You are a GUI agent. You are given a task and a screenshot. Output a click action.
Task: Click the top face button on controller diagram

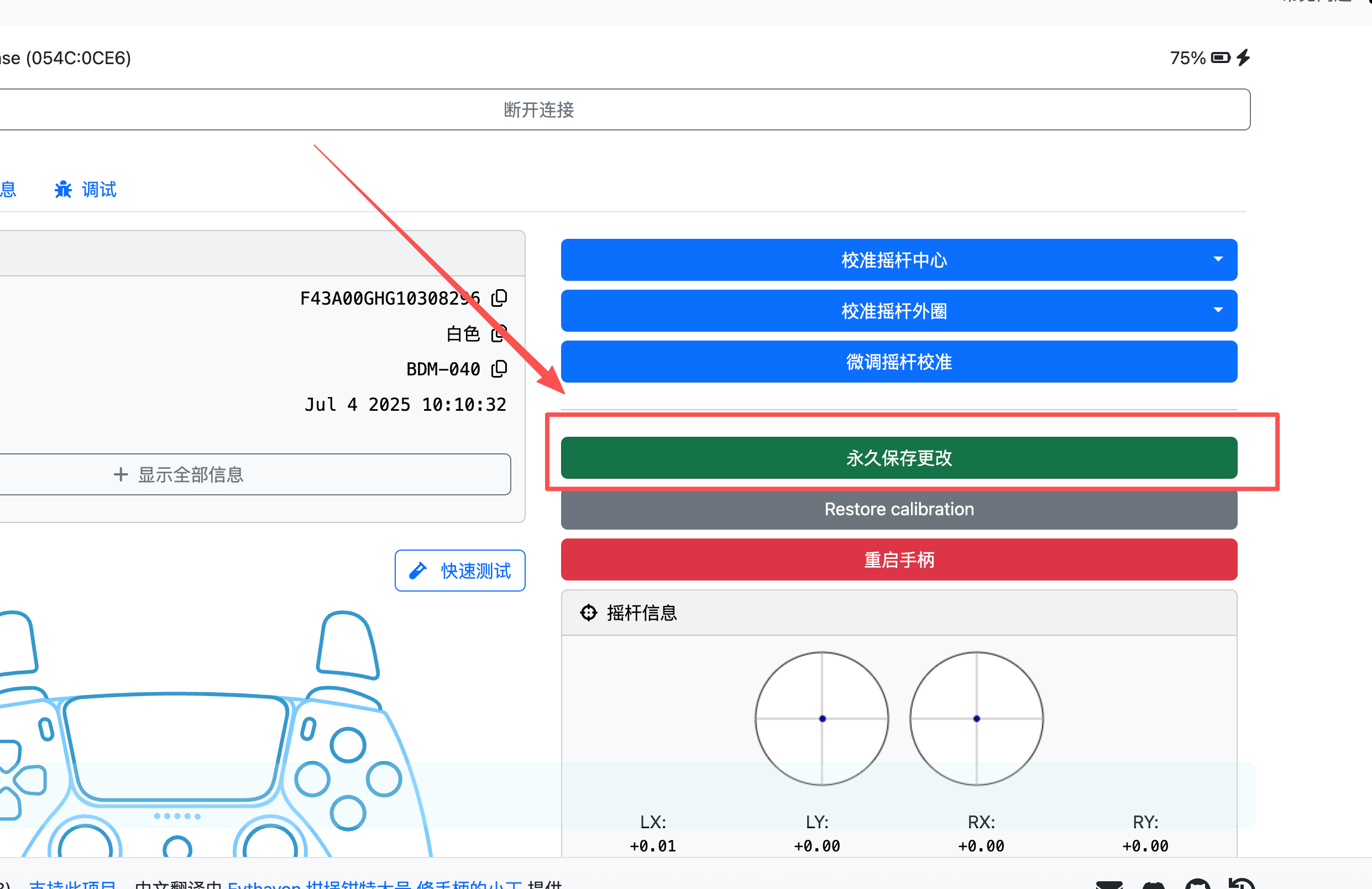pyautogui.click(x=348, y=745)
